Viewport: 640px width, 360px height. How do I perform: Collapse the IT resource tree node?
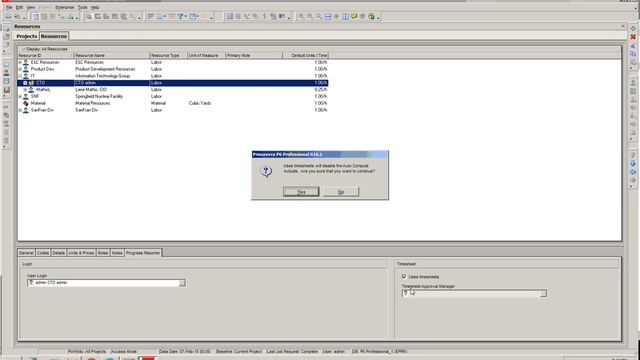tap(20, 76)
